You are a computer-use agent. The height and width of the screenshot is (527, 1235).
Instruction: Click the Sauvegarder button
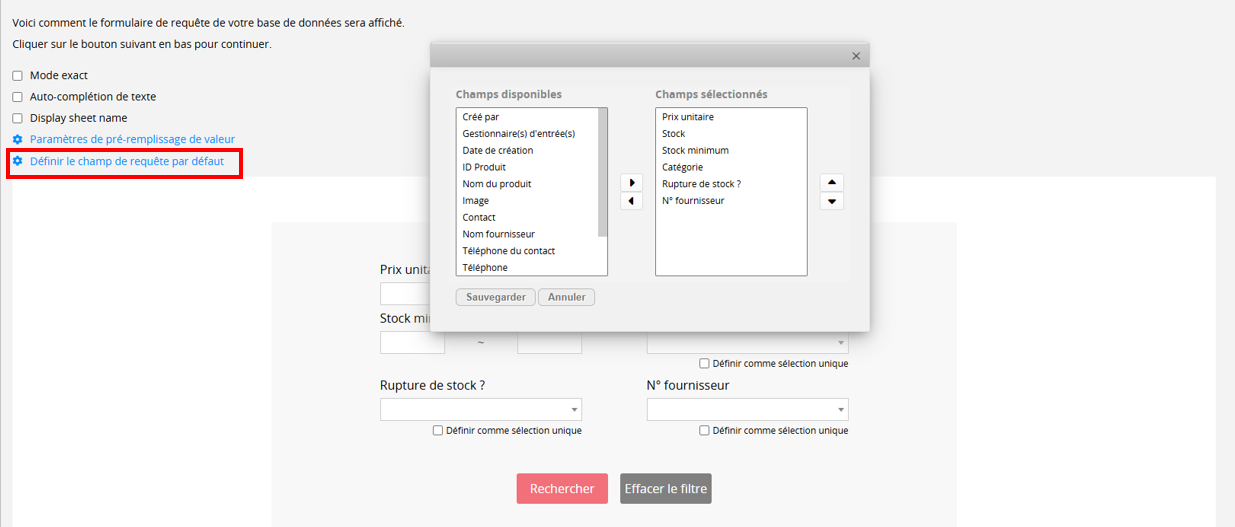click(x=496, y=297)
